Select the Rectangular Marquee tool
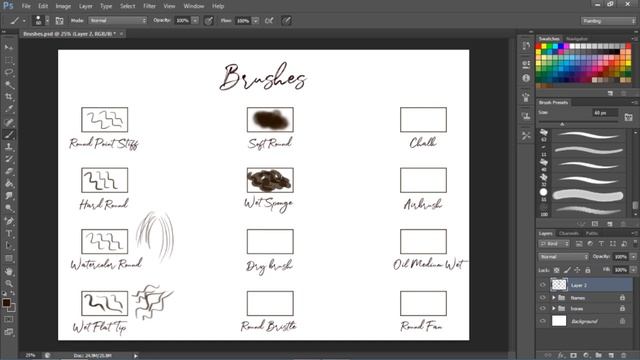The height and width of the screenshot is (360, 640). click(9, 60)
